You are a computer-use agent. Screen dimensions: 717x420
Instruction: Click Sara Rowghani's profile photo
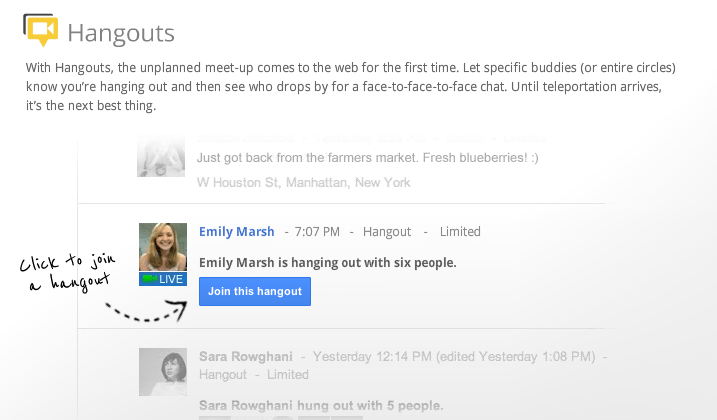click(163, 372)
